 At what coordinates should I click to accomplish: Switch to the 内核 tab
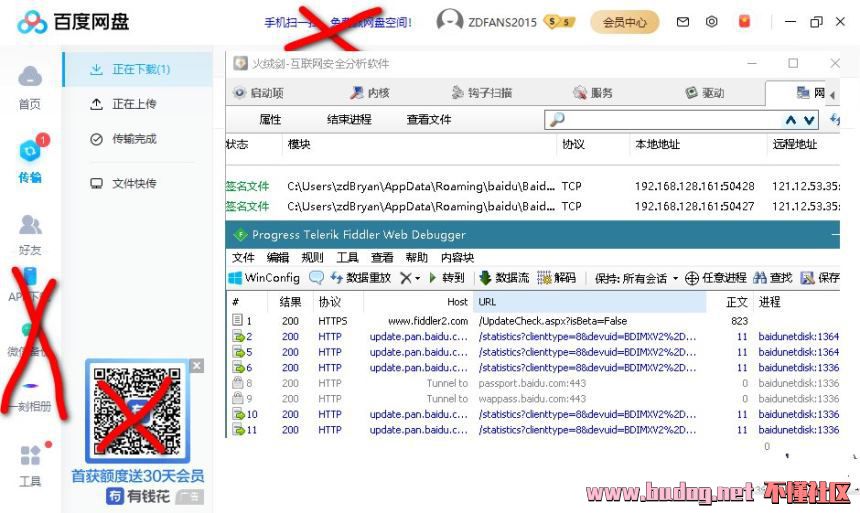point(370,93)
